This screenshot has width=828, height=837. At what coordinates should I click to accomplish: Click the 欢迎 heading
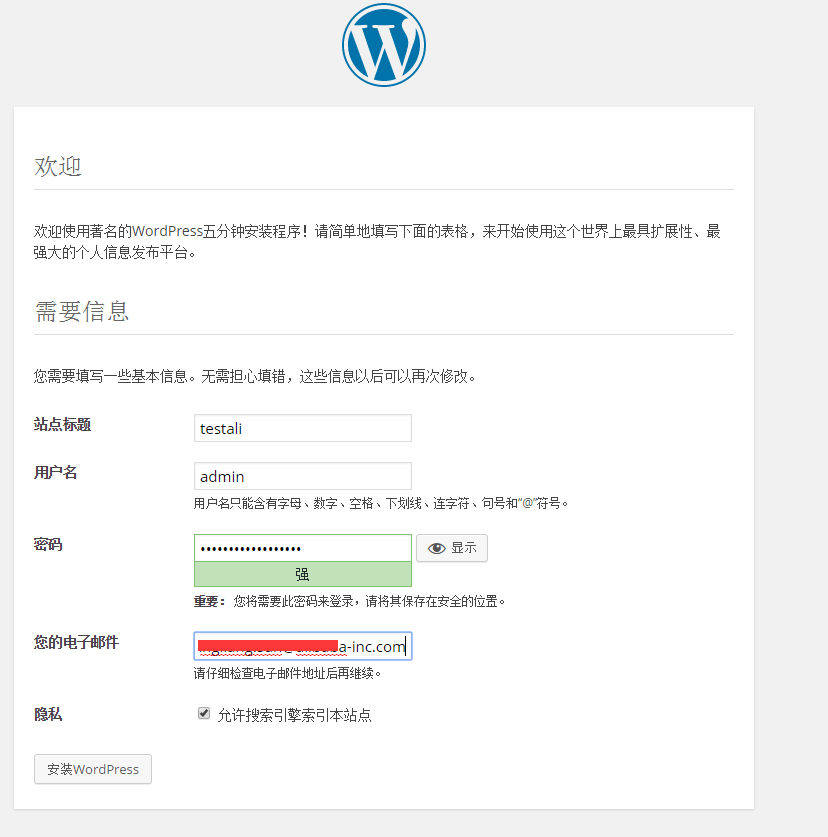58,166
